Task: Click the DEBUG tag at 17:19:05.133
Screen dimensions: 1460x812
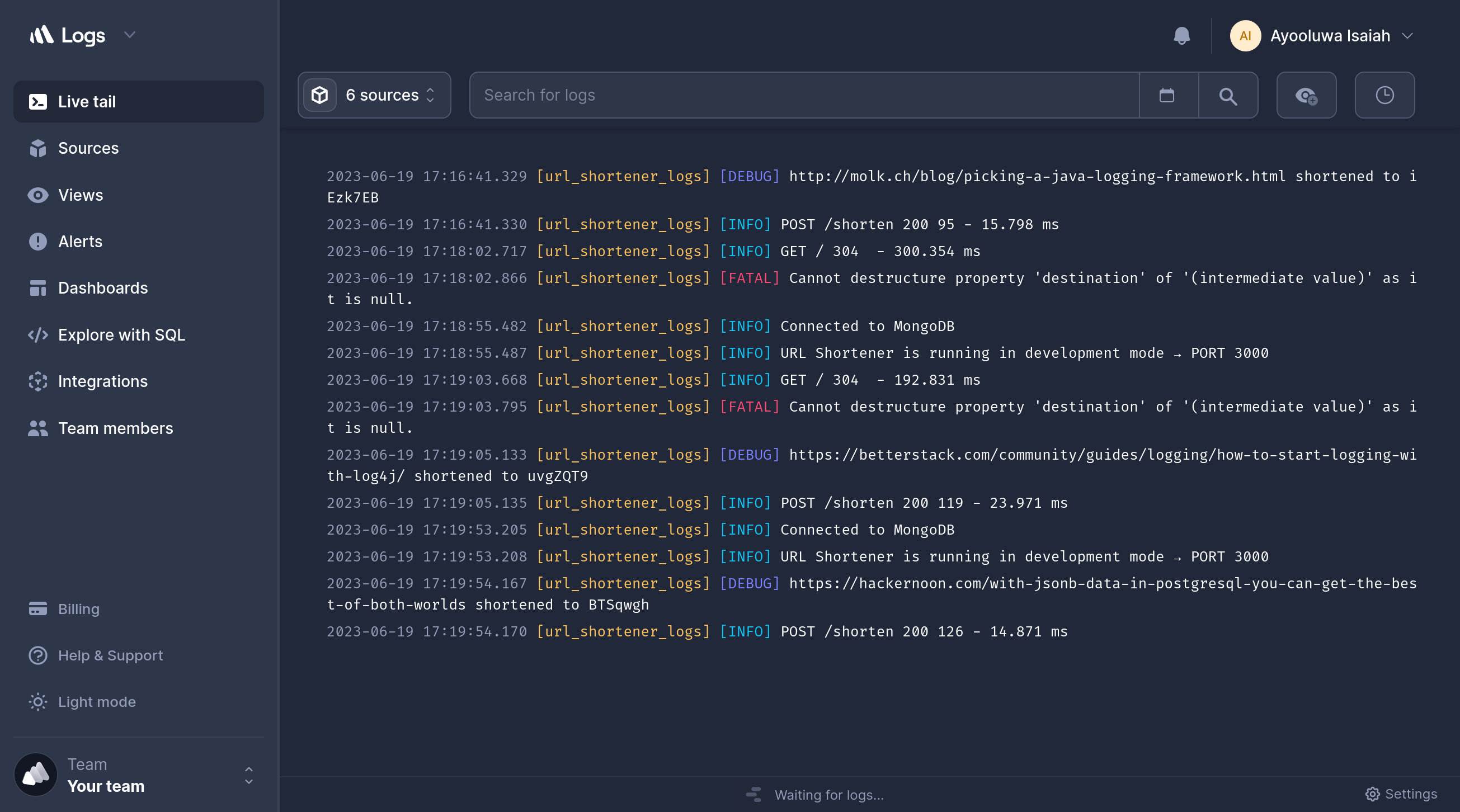Action: 749,455
